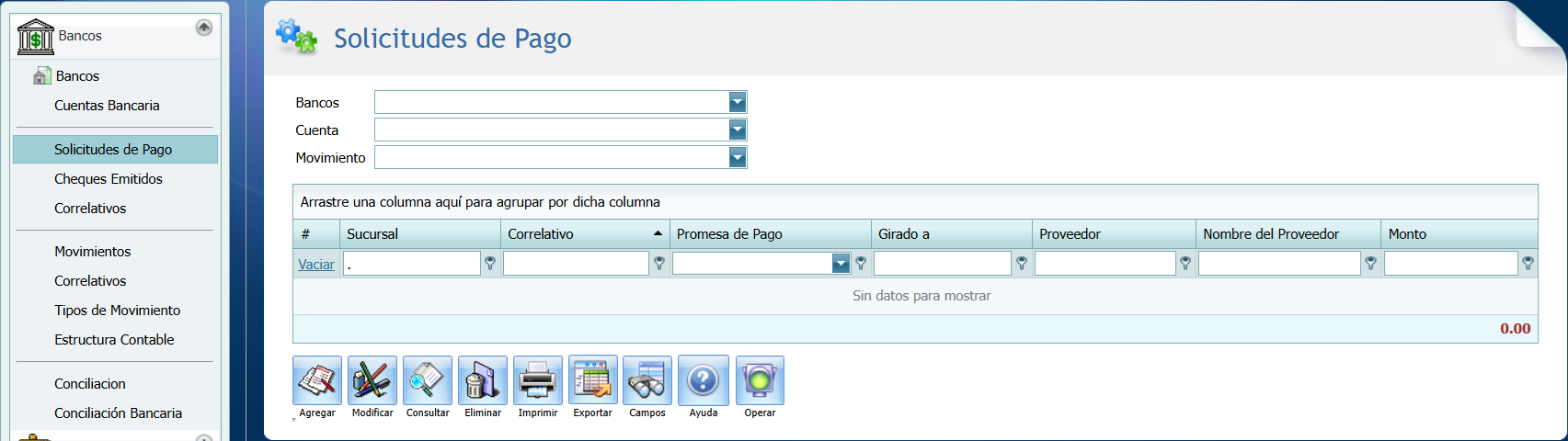The width and height of the screenshot is (1568, 441).
Task: Click the Imprimir printer icon
Action: point(538,380)
